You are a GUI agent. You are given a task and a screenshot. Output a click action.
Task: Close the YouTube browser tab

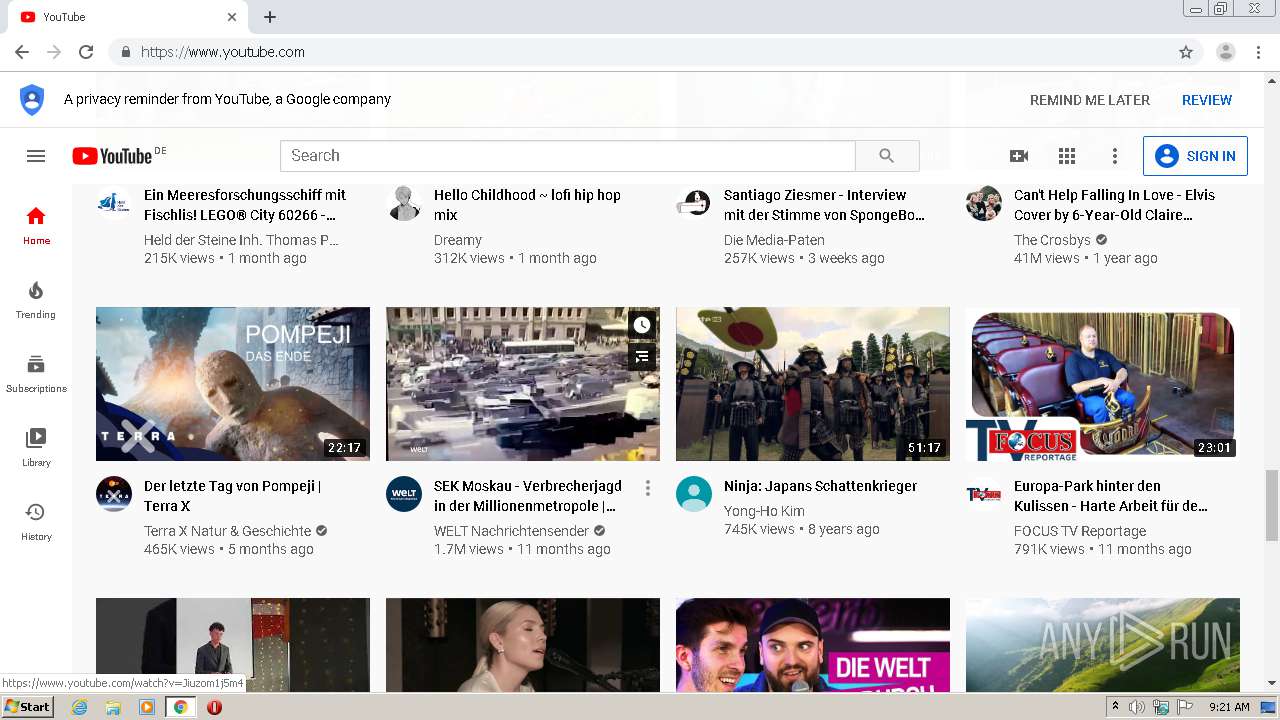pyautogui.click(x=232, y=17)
